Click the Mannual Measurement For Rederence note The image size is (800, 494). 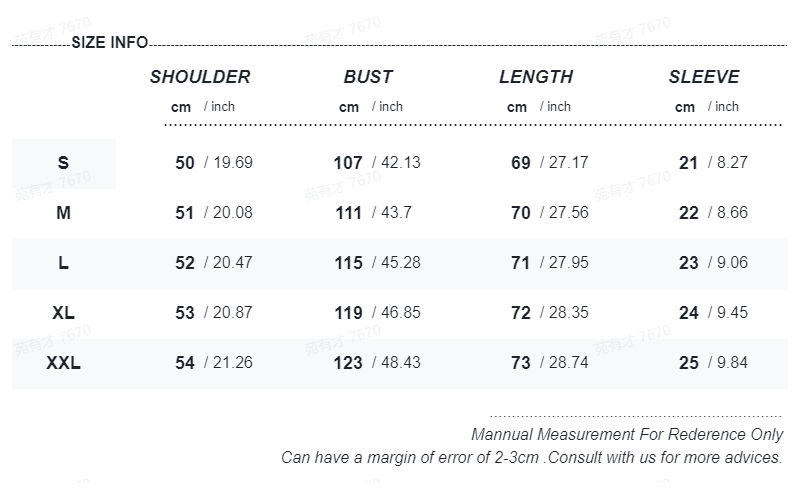point(627,434)
